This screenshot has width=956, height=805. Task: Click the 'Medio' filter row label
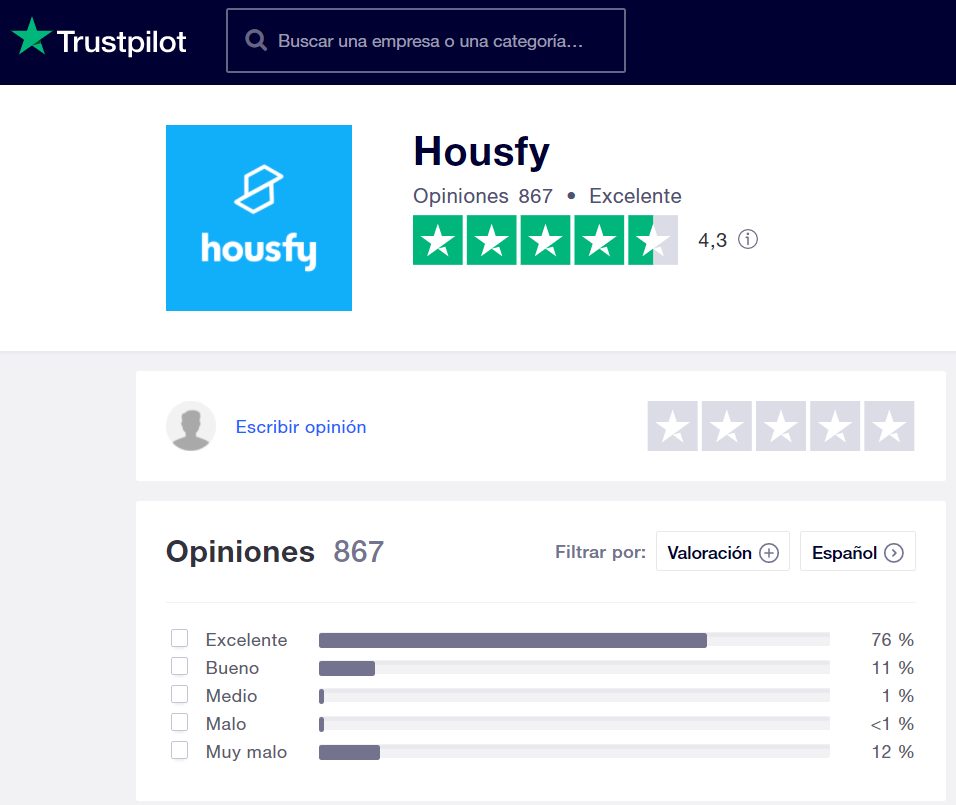pos(232,696)
